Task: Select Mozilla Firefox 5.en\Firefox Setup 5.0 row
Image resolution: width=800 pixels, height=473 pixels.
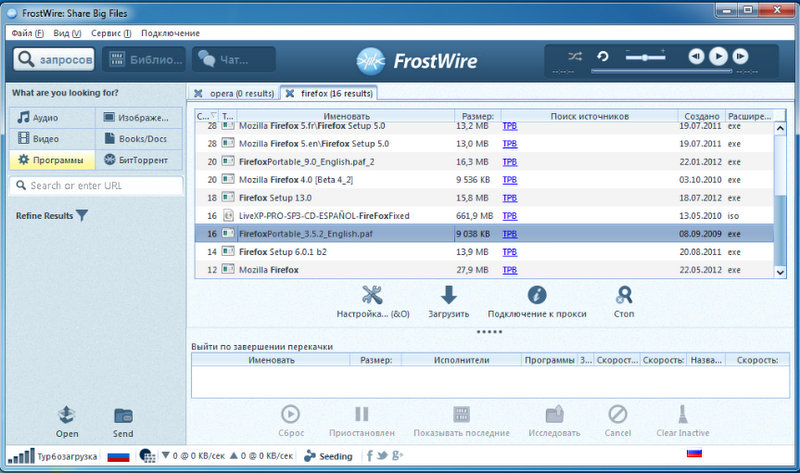Action: (x=484, y=144)
